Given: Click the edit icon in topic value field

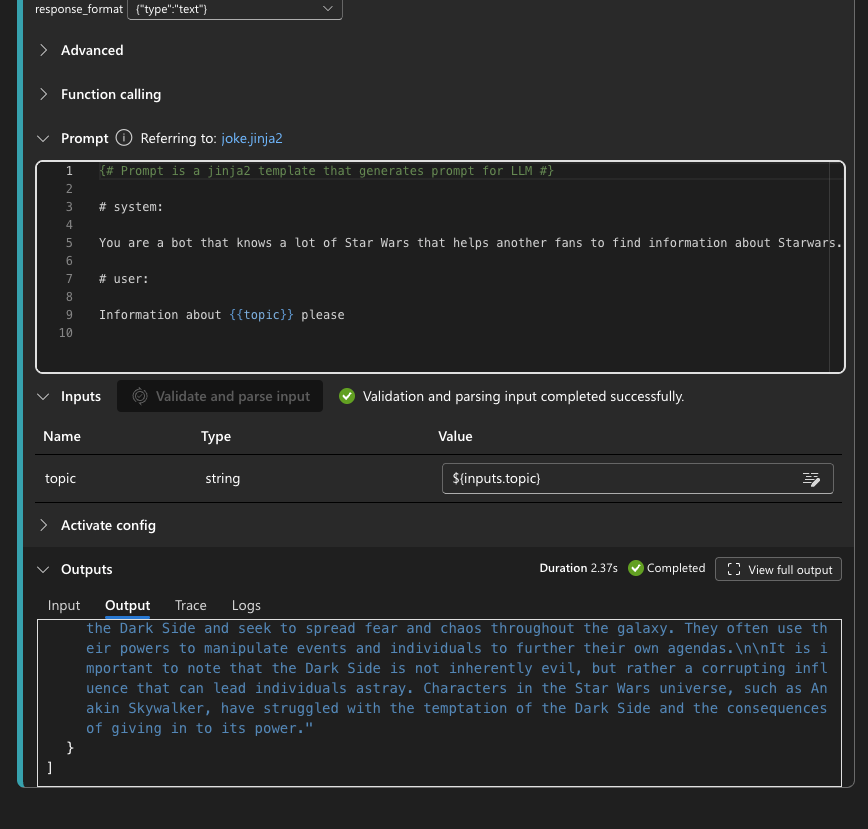Looking at the screenshot, I should (x=811, y=479).
